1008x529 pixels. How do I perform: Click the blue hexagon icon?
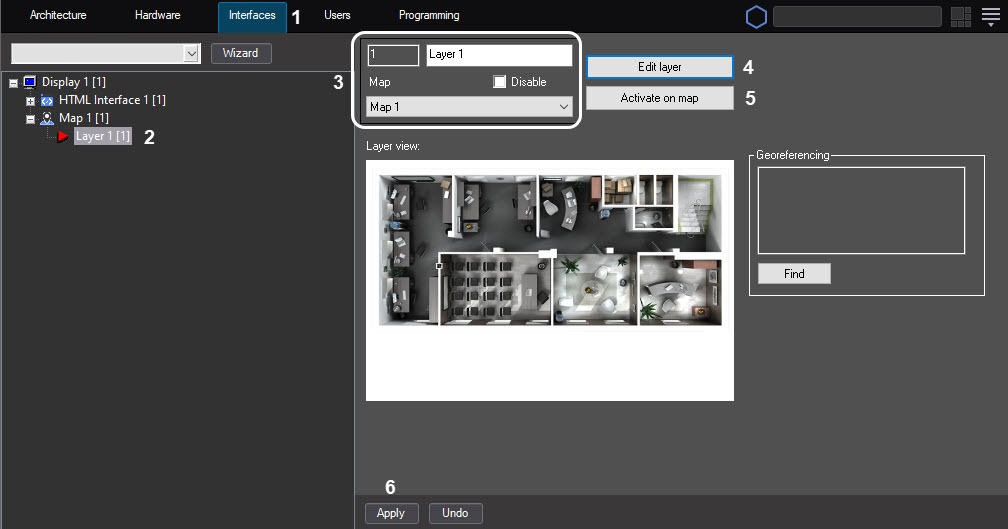pyautogui.click(x=756, y=17)
